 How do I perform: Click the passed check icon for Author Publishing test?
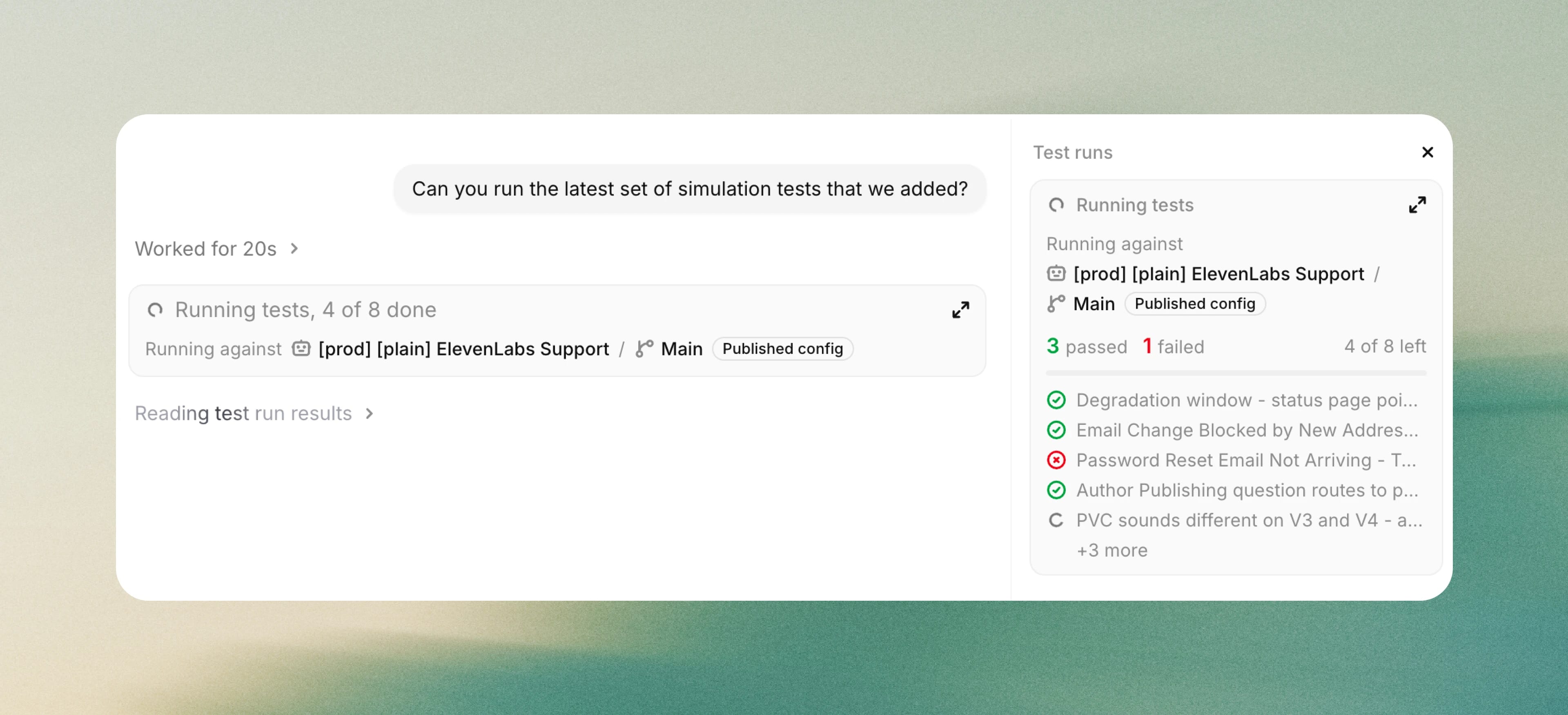pos(1056,490)
